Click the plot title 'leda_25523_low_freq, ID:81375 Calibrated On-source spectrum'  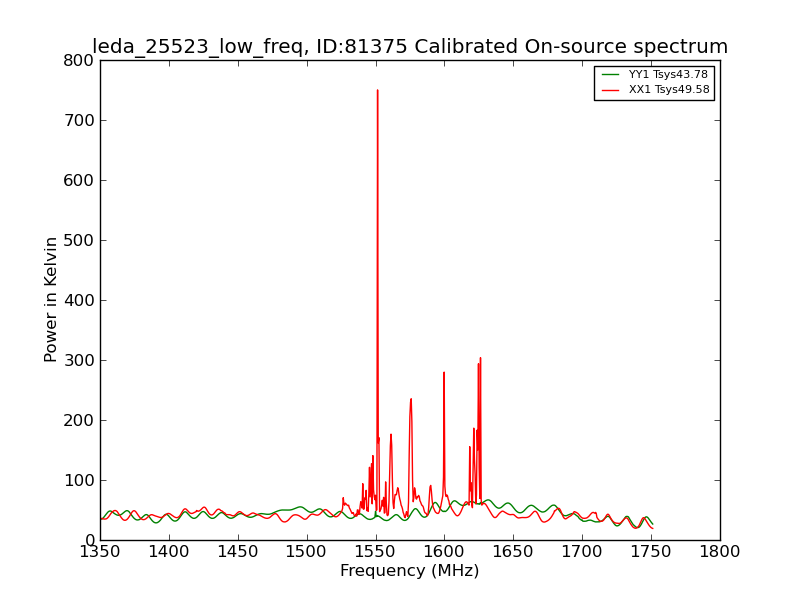pyautogui.click(x=410, y=46)
